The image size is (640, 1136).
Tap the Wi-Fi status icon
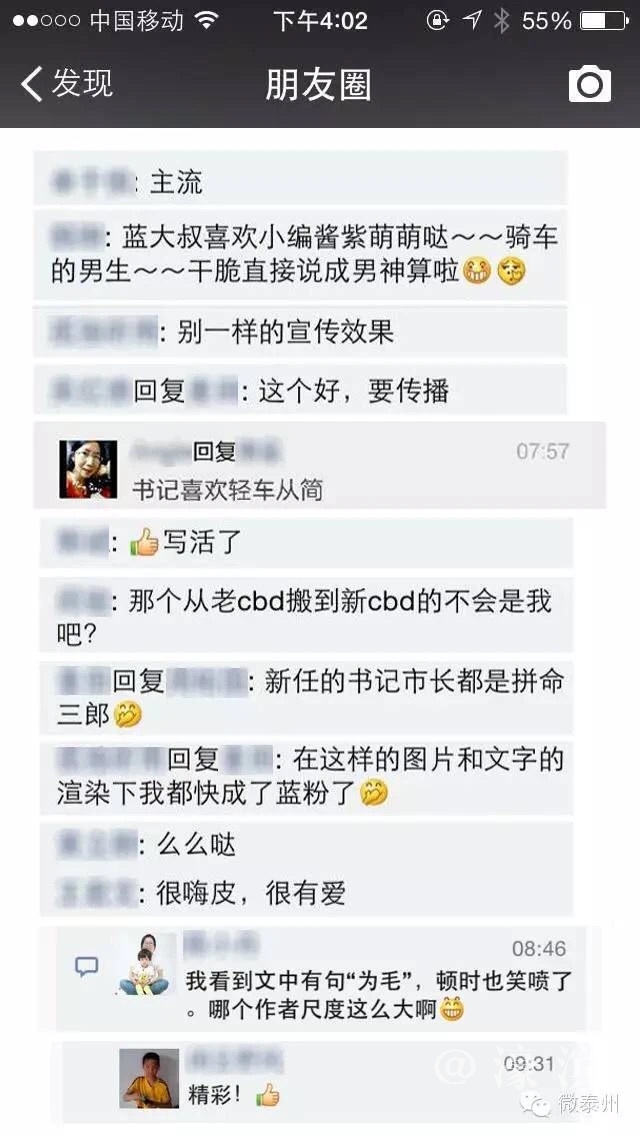click(x=207, y=20)
